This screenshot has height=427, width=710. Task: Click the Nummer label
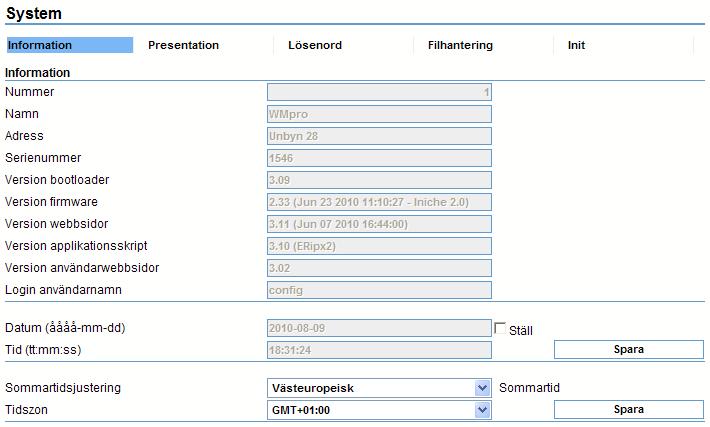(x=29, y=92)
